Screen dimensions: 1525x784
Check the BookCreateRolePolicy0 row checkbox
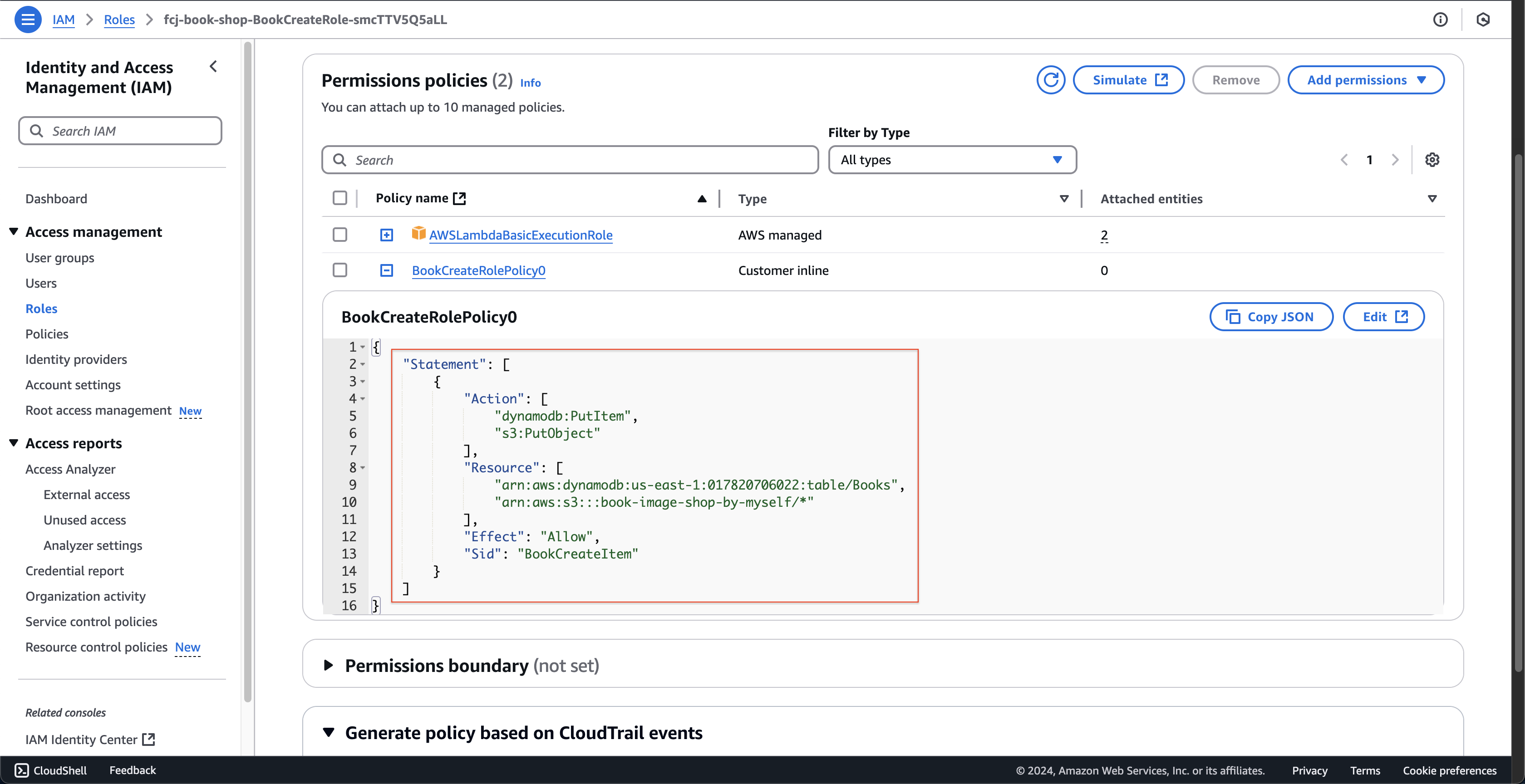[x=340, y=270]
